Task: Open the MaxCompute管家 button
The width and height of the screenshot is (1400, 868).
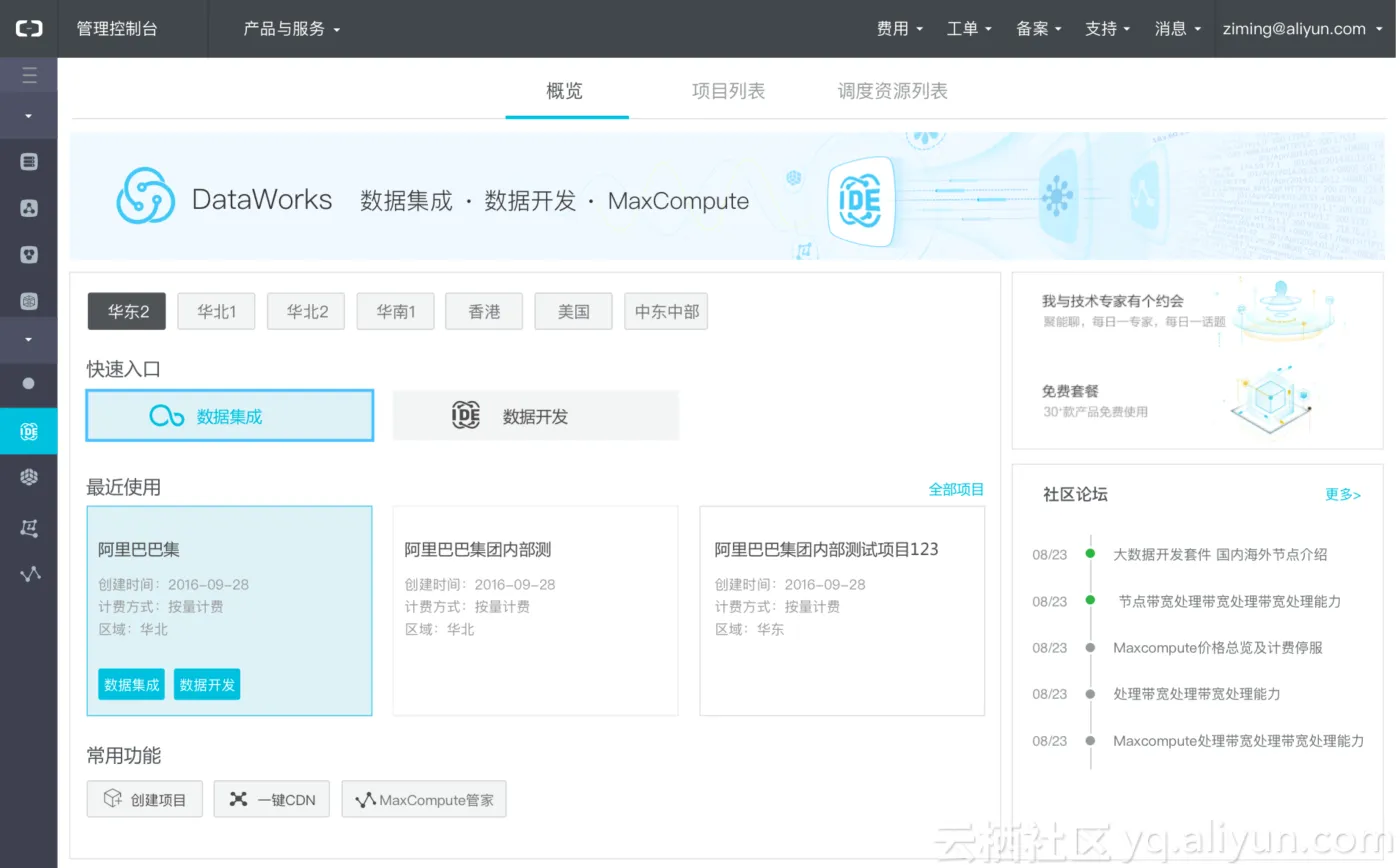Action: point(424,799)
